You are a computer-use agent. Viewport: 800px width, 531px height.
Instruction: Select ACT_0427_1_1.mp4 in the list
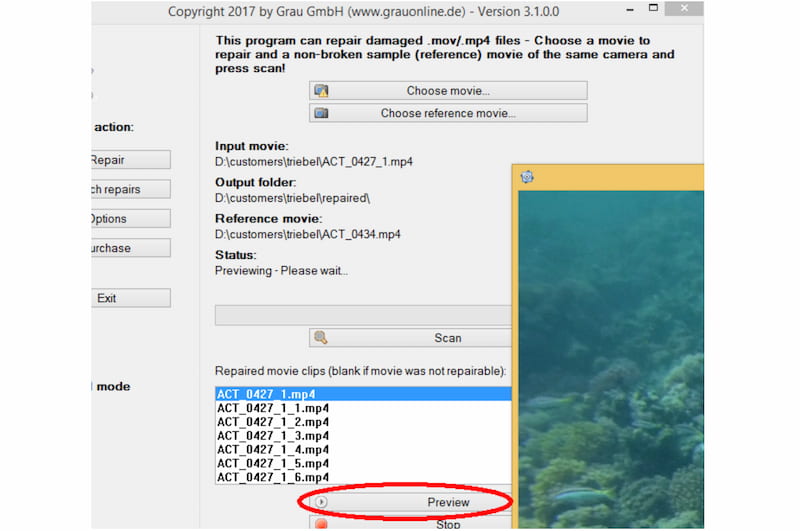pos(273,408)
